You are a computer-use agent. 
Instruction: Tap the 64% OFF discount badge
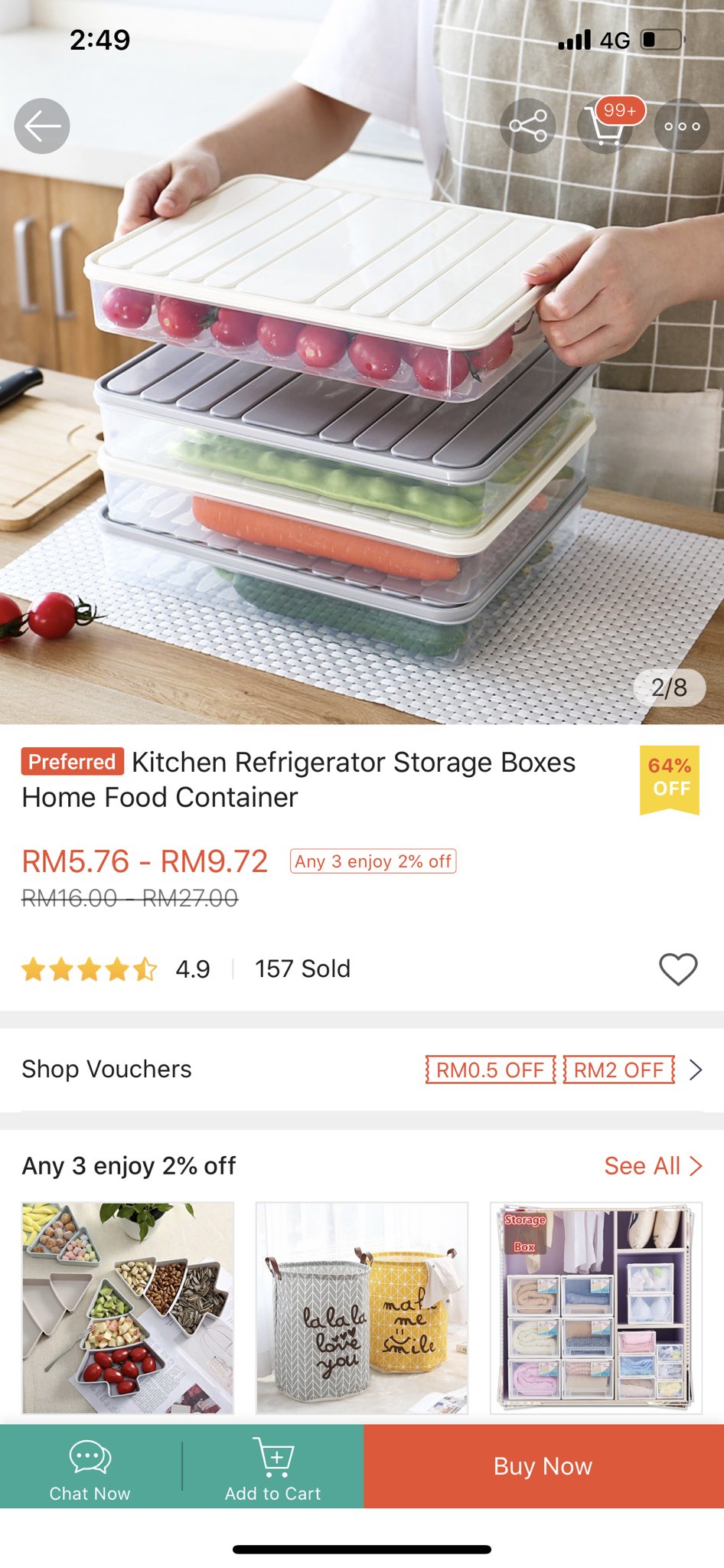(670, 779)
